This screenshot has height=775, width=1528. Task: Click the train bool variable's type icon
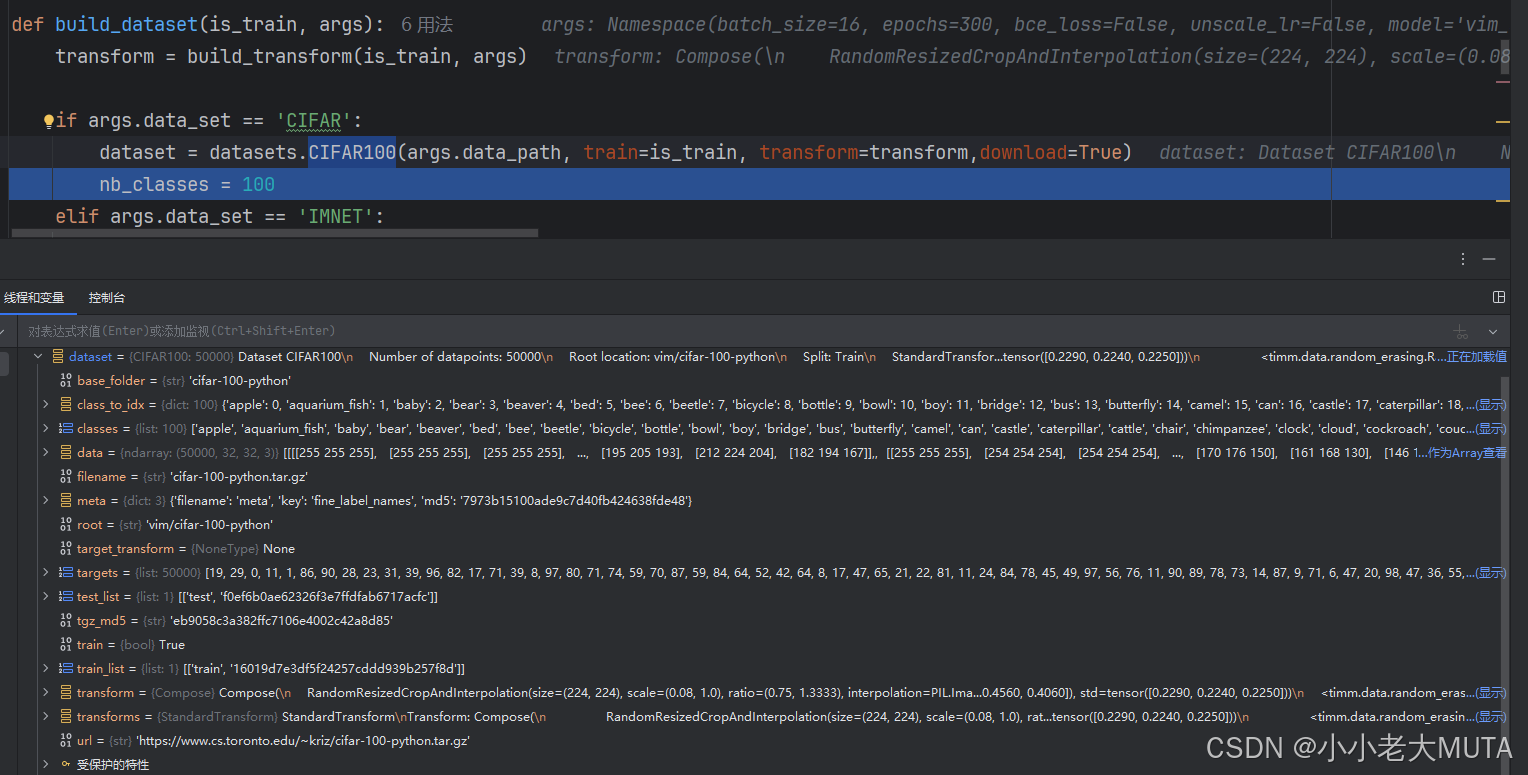(66, 644)
